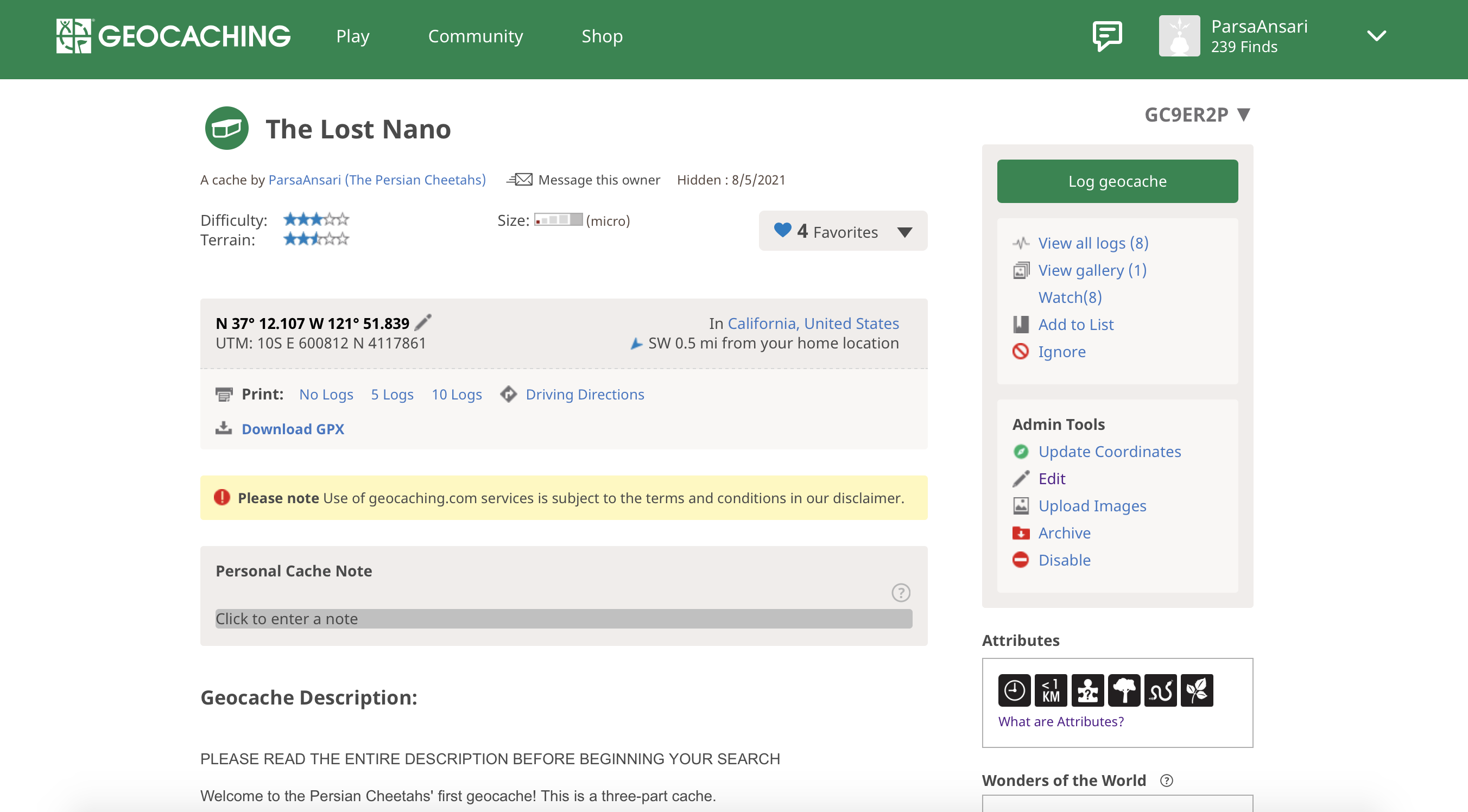Viewport: 1468px width, 812px height.
Task: Expand the GC9ER2P code dropdown
Action: point(1243,115)
